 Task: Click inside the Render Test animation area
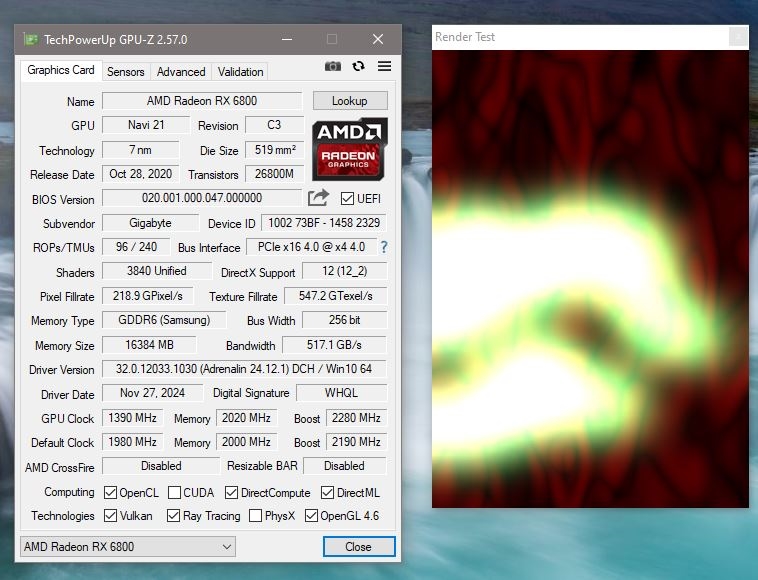coord(590,279)
